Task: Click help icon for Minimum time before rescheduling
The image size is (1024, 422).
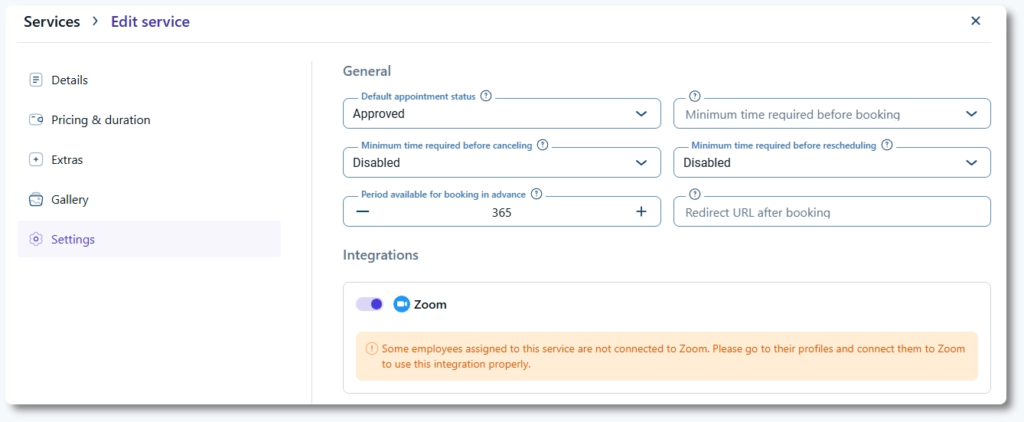Action: point(887,145)
